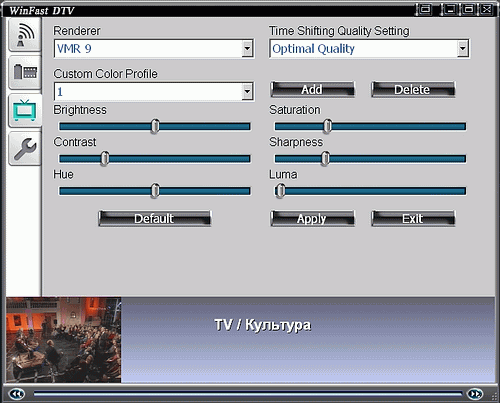Expand Time Shifting Quality Setting dropdown

[462, 49]
